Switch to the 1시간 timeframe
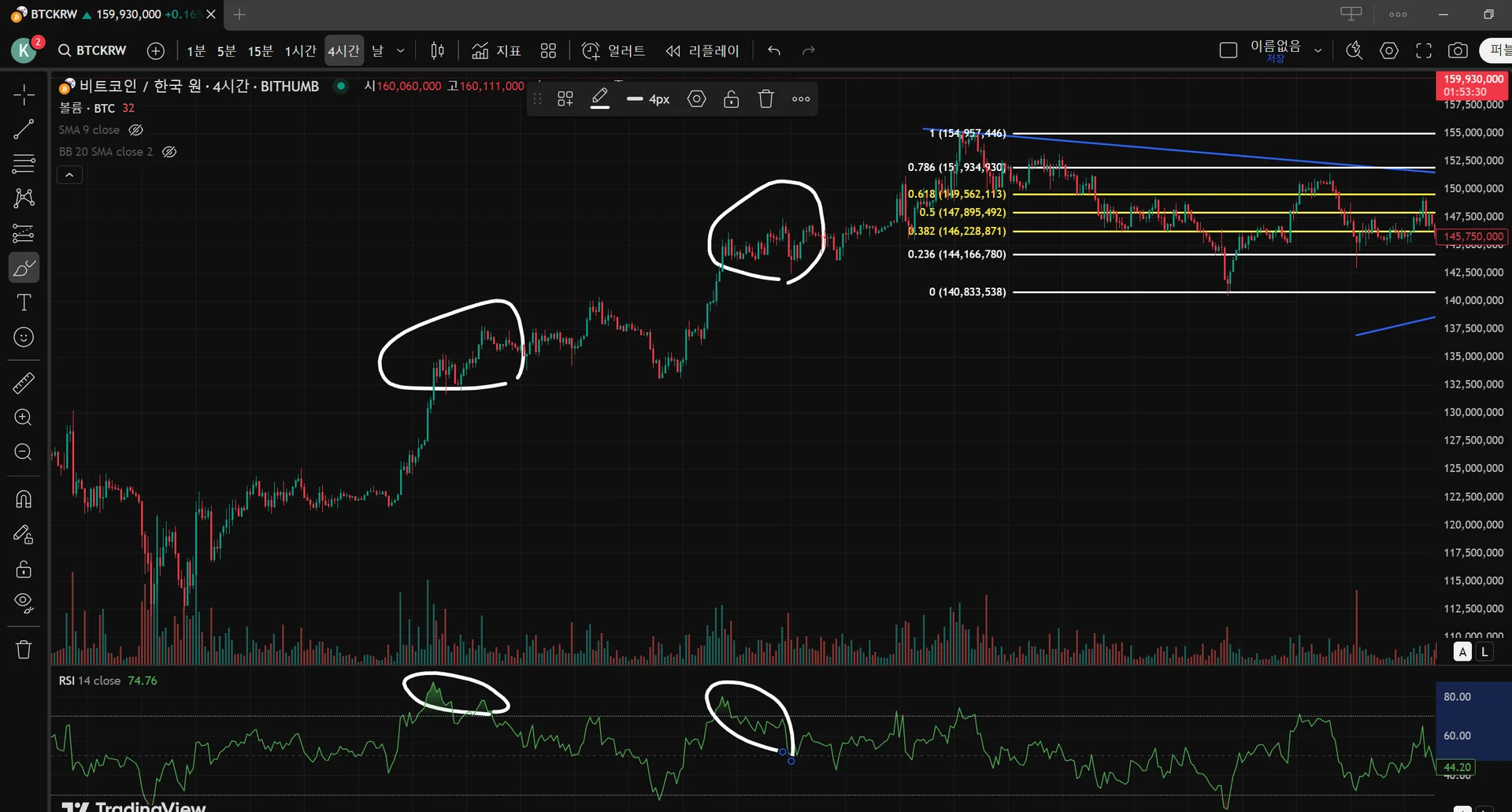 coord(300,50)
